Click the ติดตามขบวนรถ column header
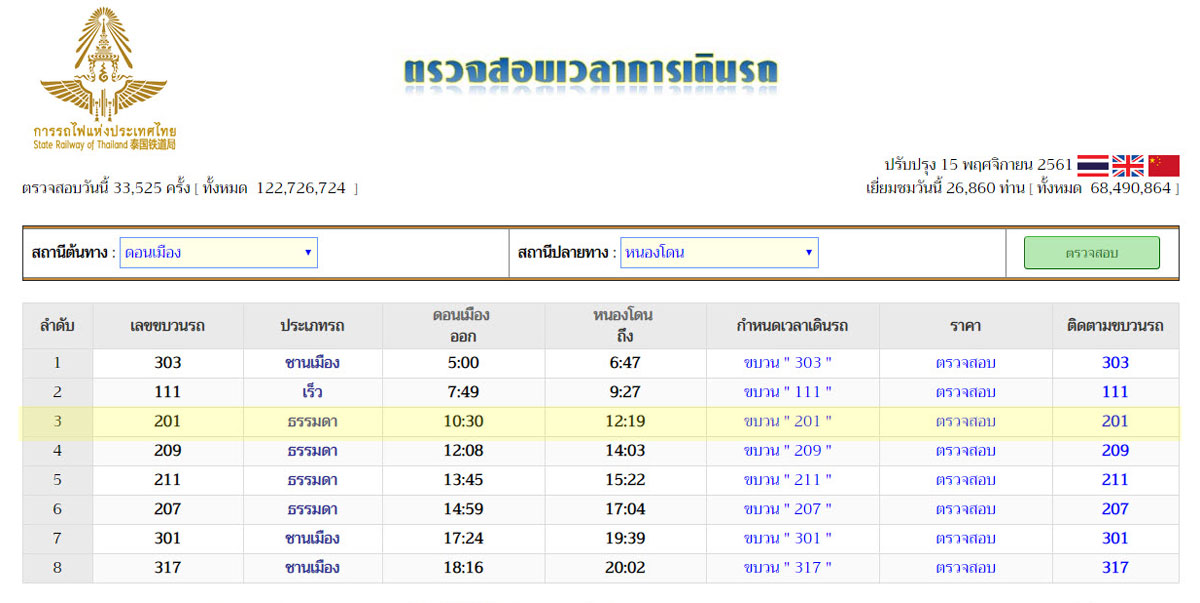The width and height of the screenshot is (1200, 603). coord(1115,326)
